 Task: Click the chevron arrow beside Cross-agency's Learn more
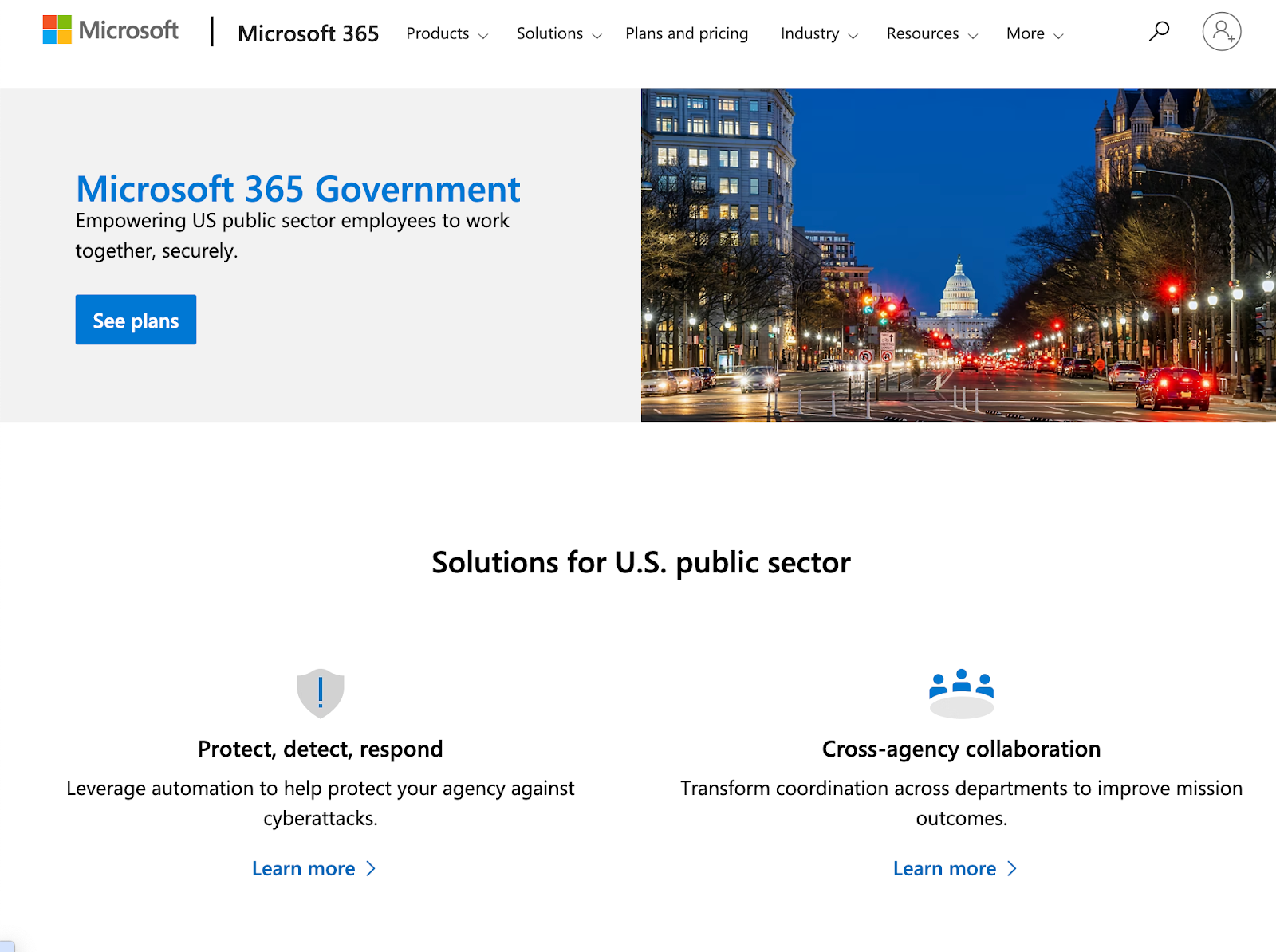(x=1012, y=869)
